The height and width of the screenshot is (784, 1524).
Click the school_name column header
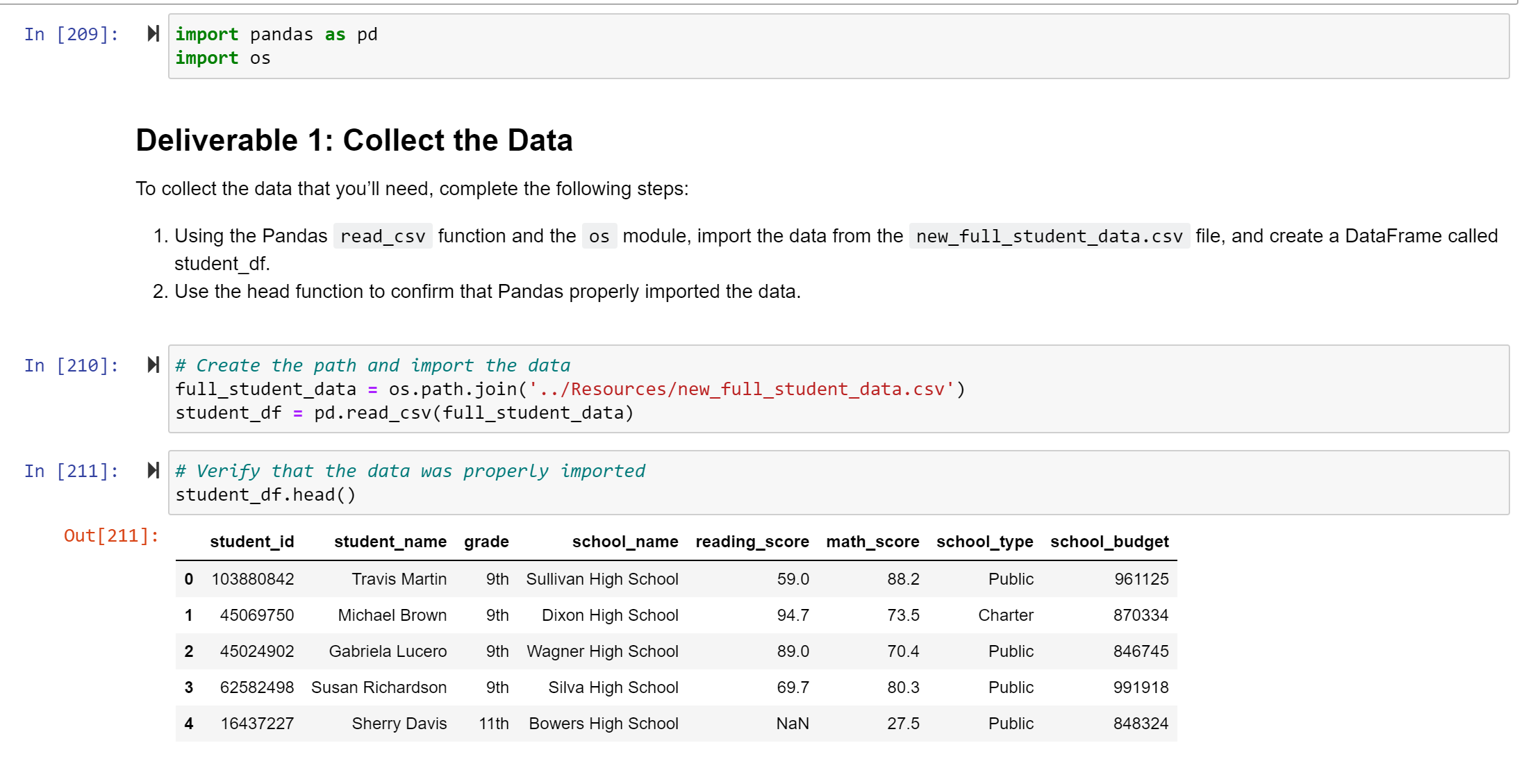click(625, 542)
